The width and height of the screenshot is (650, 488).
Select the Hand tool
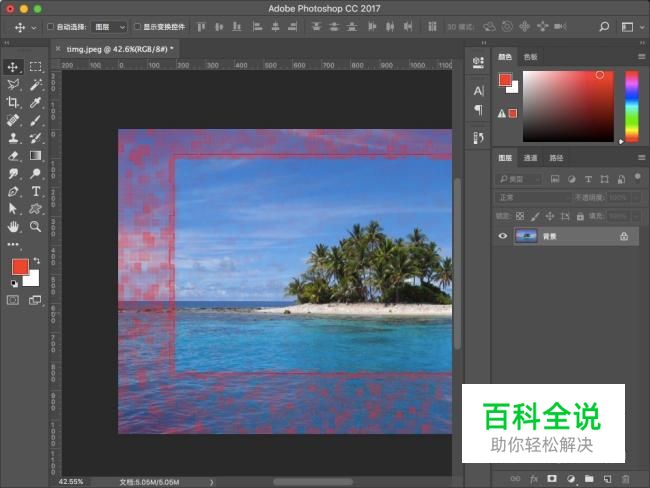tap(13, 227)
